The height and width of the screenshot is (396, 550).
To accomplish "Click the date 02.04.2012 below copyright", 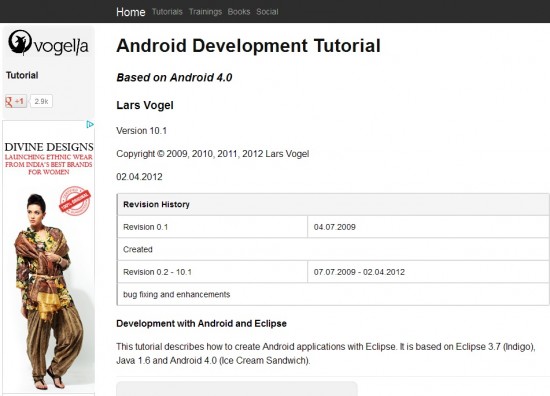I will [x=139, y=177].
